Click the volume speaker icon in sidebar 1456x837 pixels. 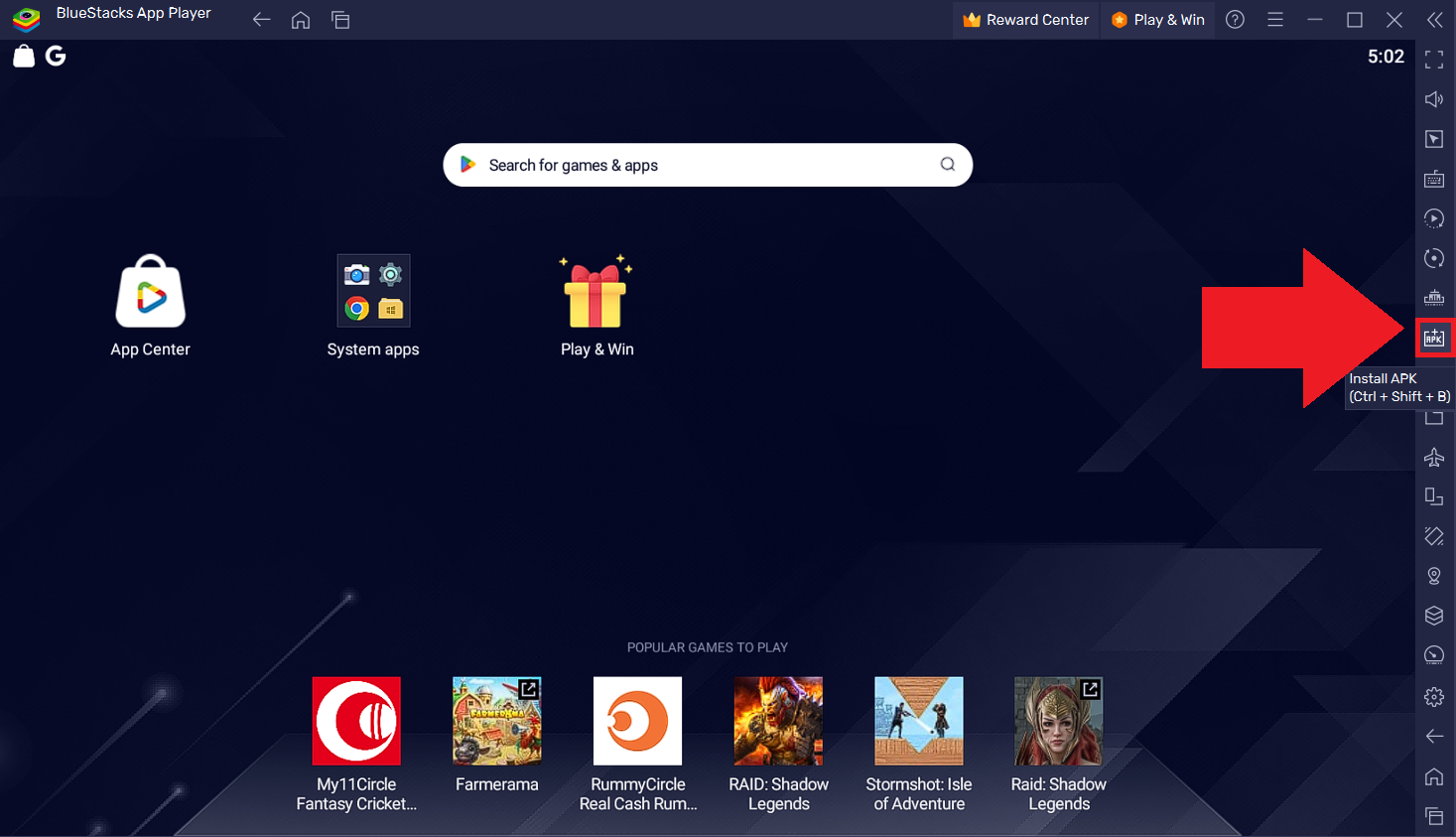(x=1434, y=99)
